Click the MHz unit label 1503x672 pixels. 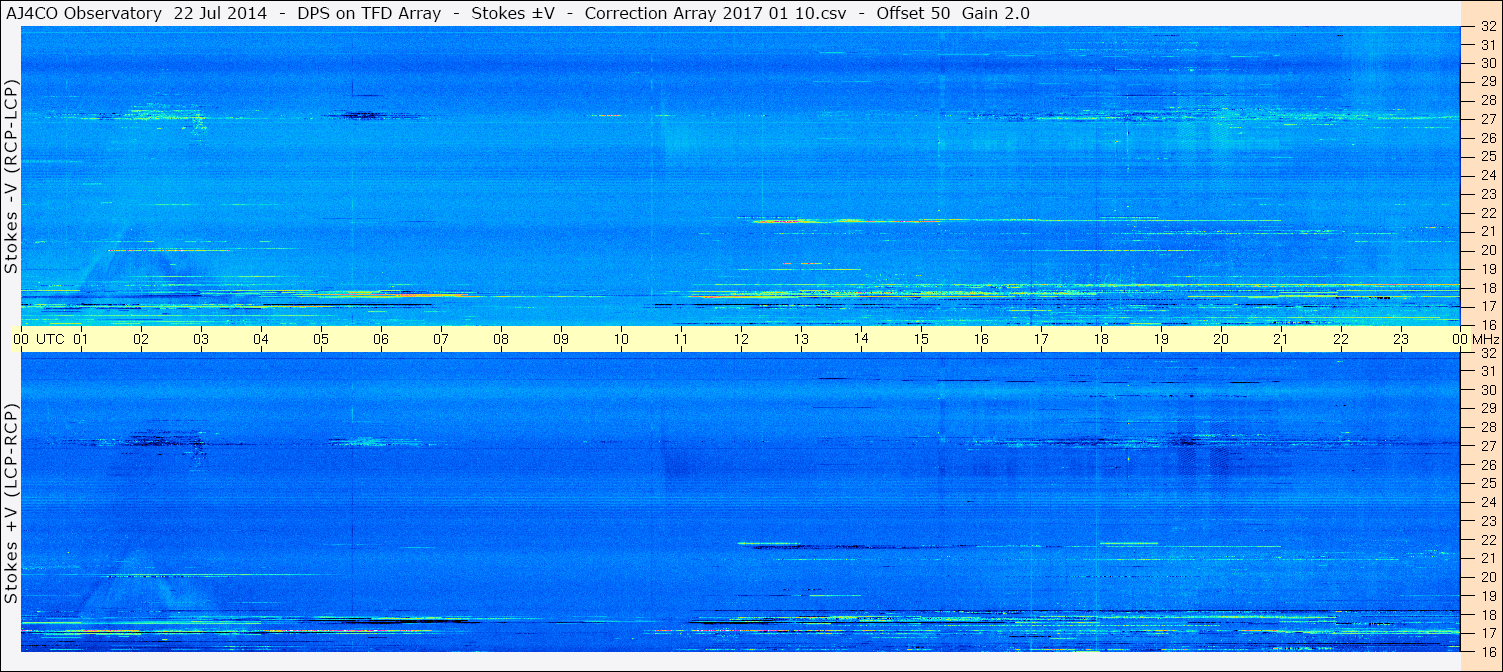1486,339
